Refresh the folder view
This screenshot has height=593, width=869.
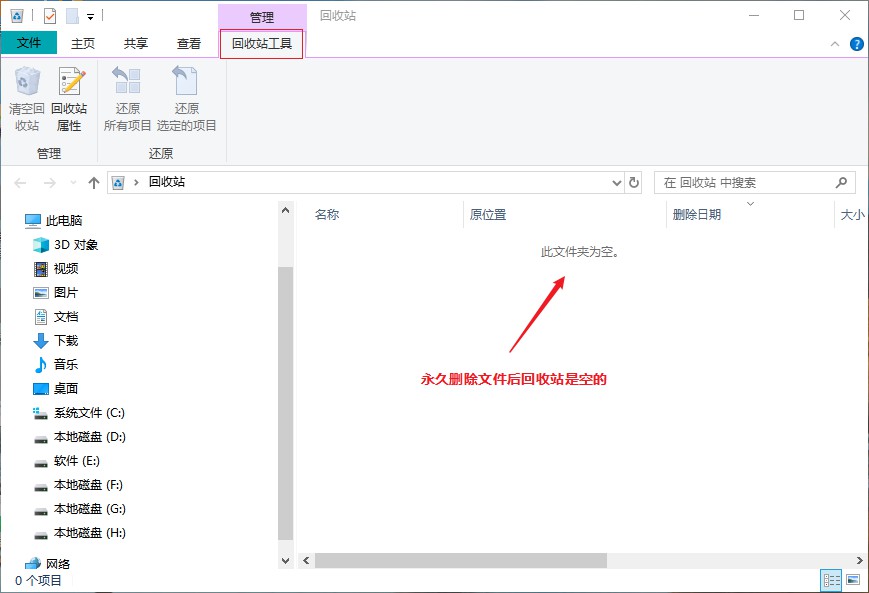[x=635, y=182]
